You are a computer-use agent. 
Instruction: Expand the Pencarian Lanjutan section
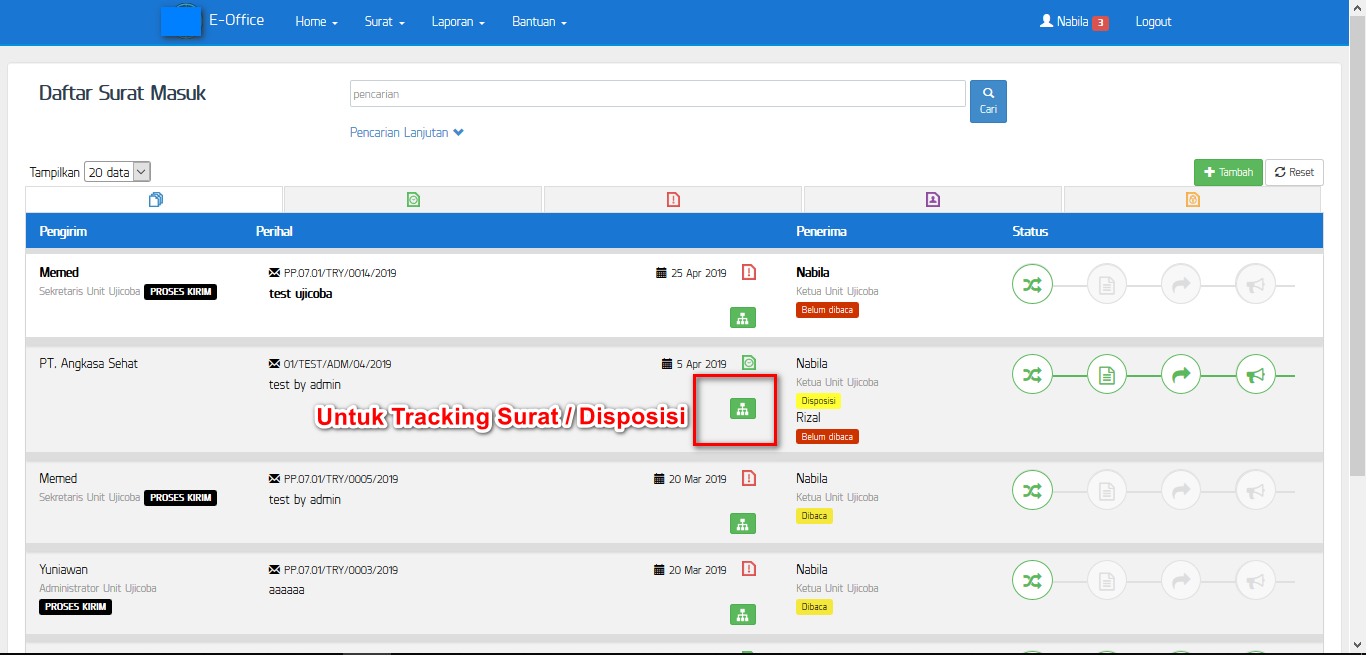(x=406, y=131)
